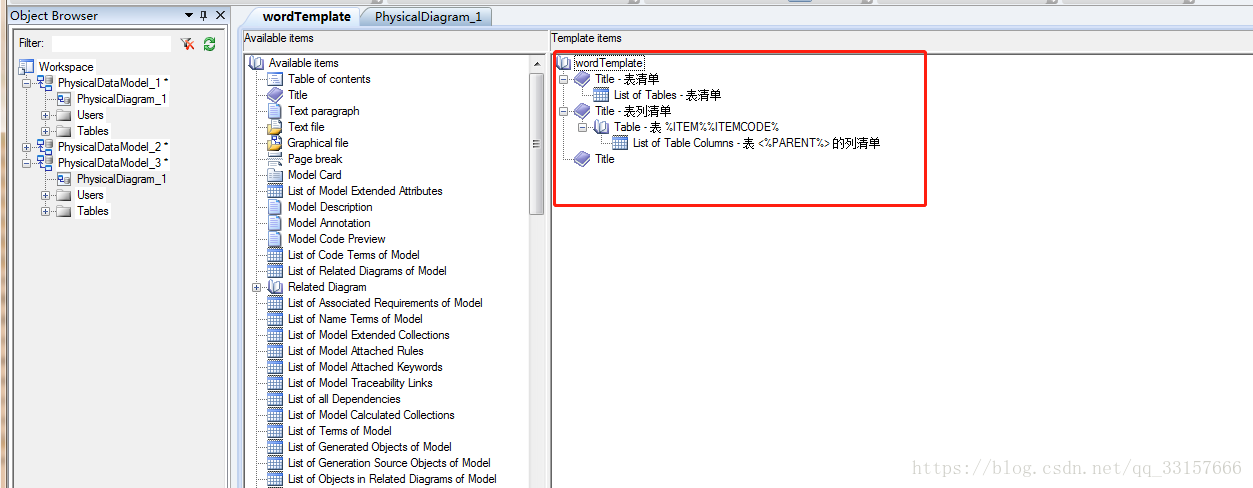Click the Table of contents item icon
This screenshot has height=488, width=1253.
coord(275,79)
